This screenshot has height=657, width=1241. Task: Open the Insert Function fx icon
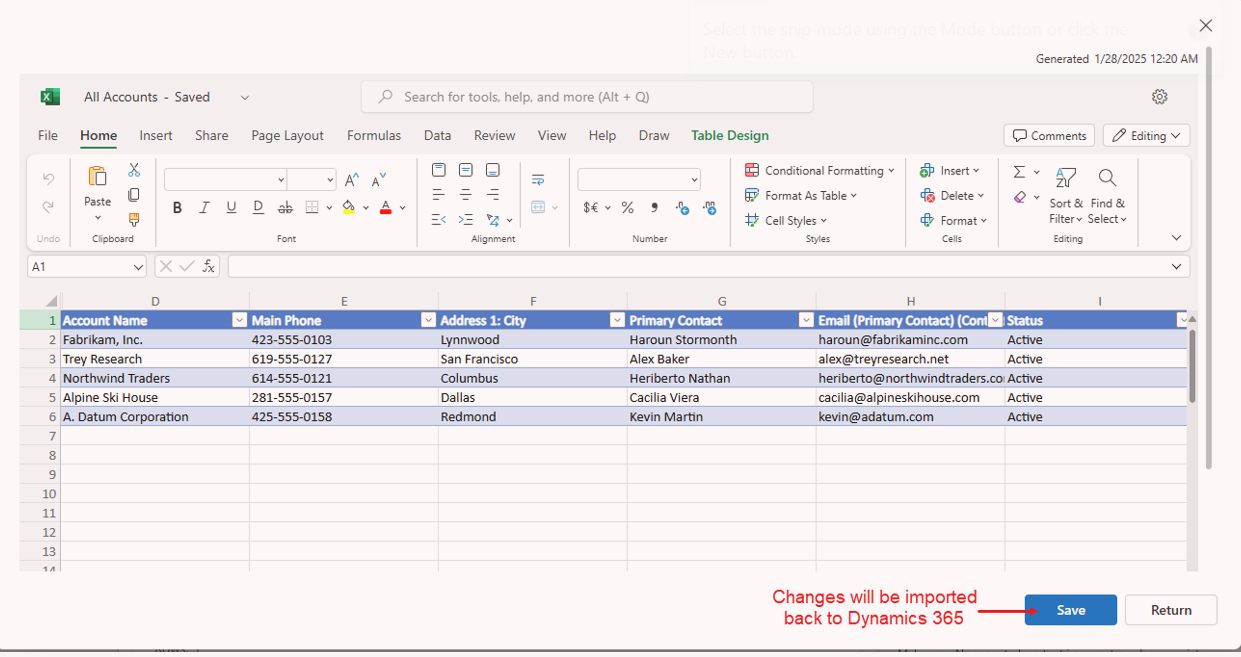point(208,266)
